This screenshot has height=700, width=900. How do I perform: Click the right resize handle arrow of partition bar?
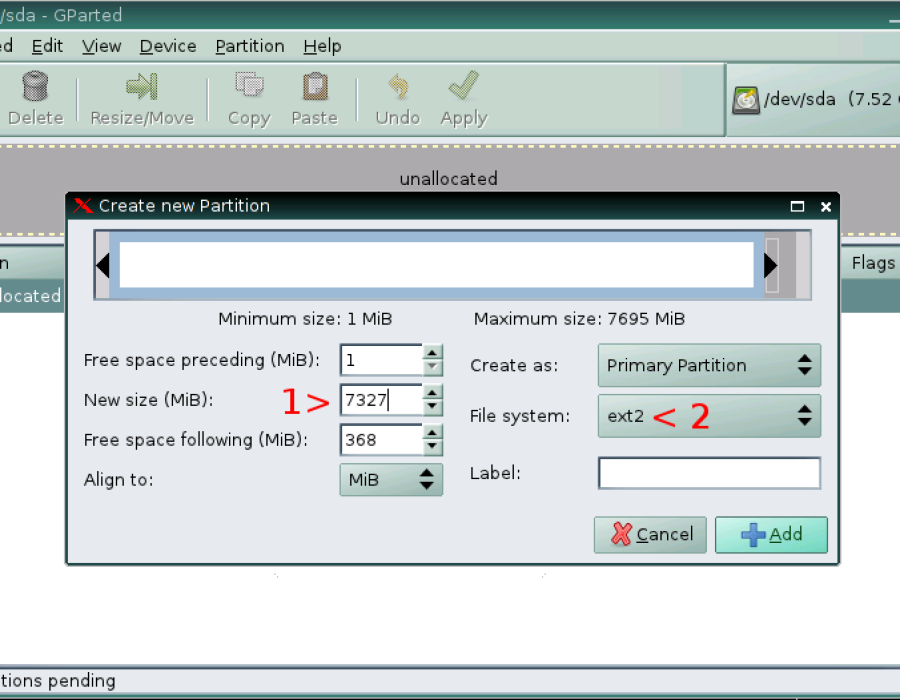771,266
